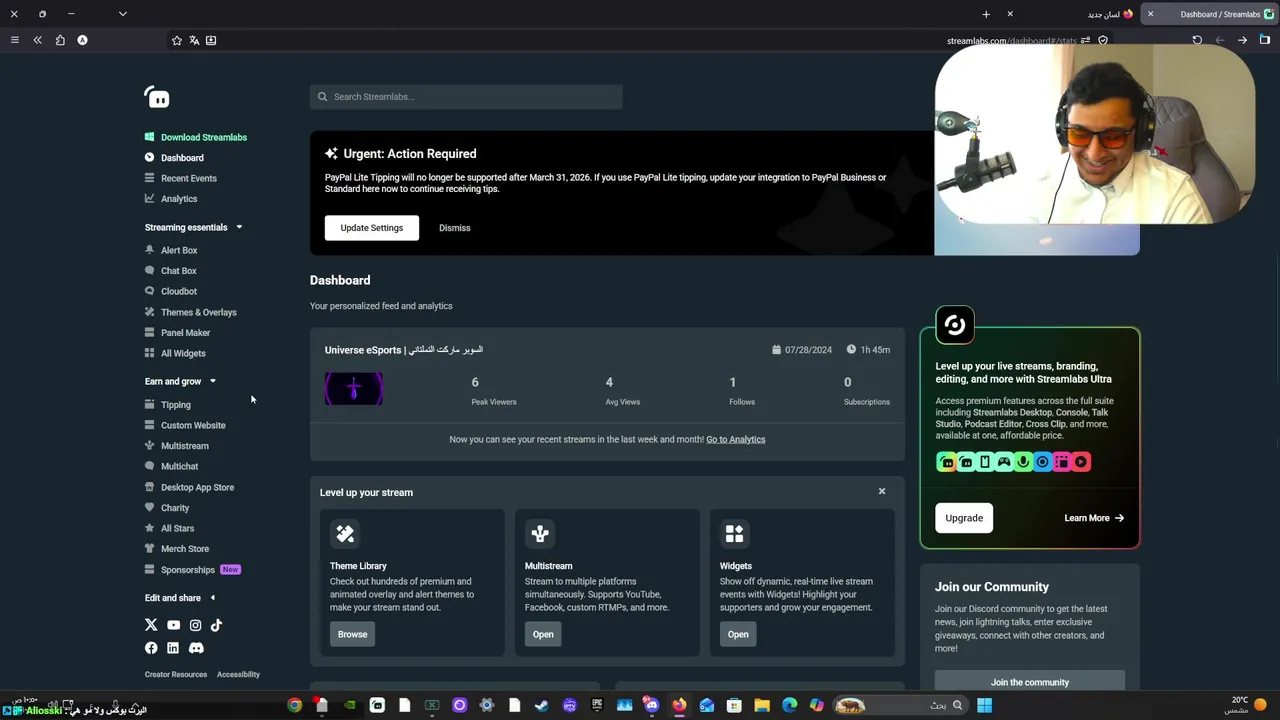The width and height of the screenshot is (1280, 720).
Task: Open Multichat in the sidebar
Action: click(172, 466)
